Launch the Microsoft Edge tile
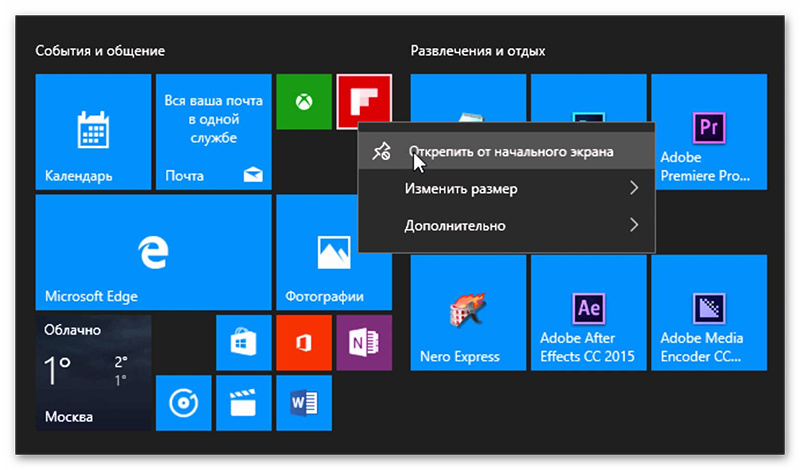Viewport: 800px width, 470px height. point(154,252)
